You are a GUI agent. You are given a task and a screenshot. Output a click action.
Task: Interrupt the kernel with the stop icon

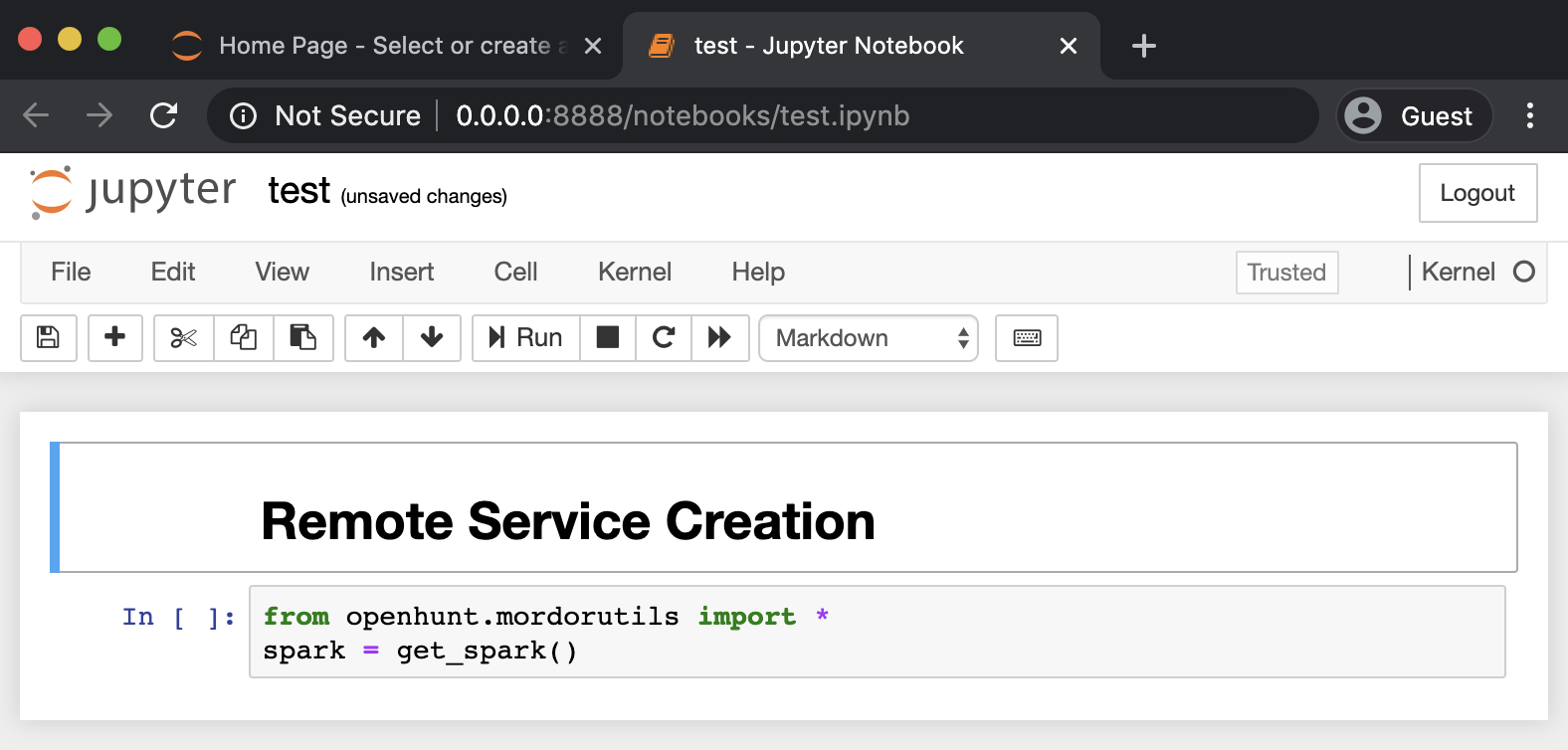click(x=608, y=338)
